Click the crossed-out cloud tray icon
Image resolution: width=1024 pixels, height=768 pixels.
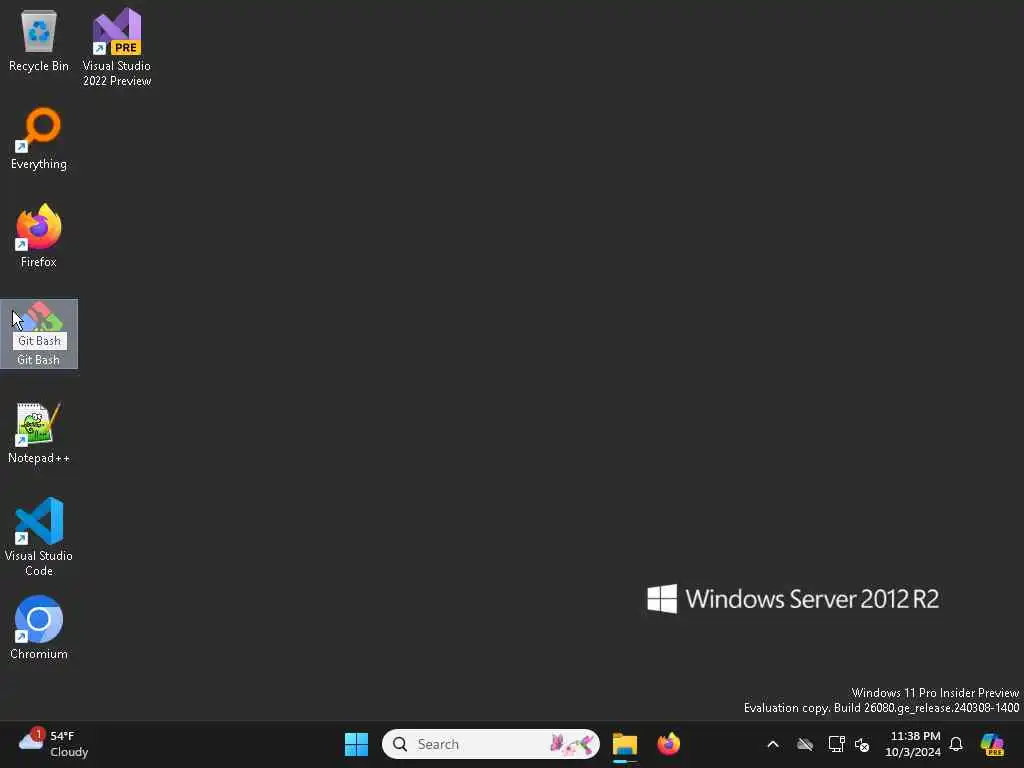point(805,744)
